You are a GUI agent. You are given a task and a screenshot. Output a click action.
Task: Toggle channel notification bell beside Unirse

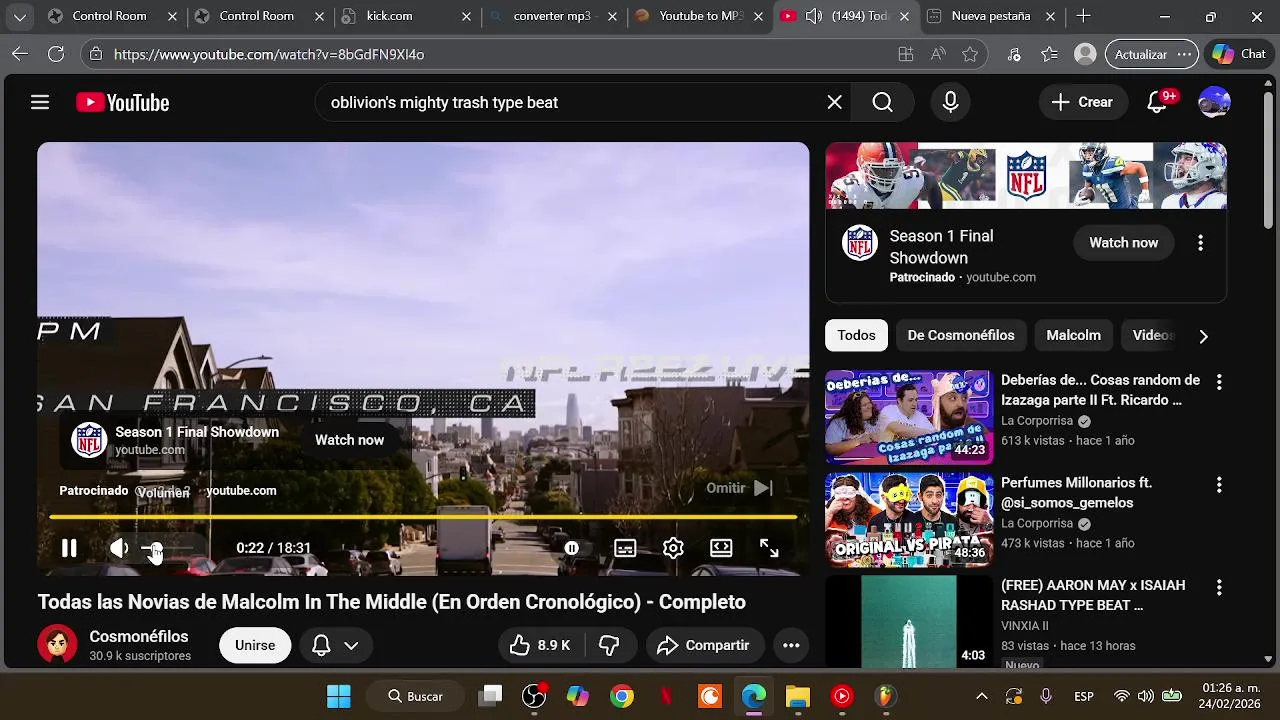[321, 646]
